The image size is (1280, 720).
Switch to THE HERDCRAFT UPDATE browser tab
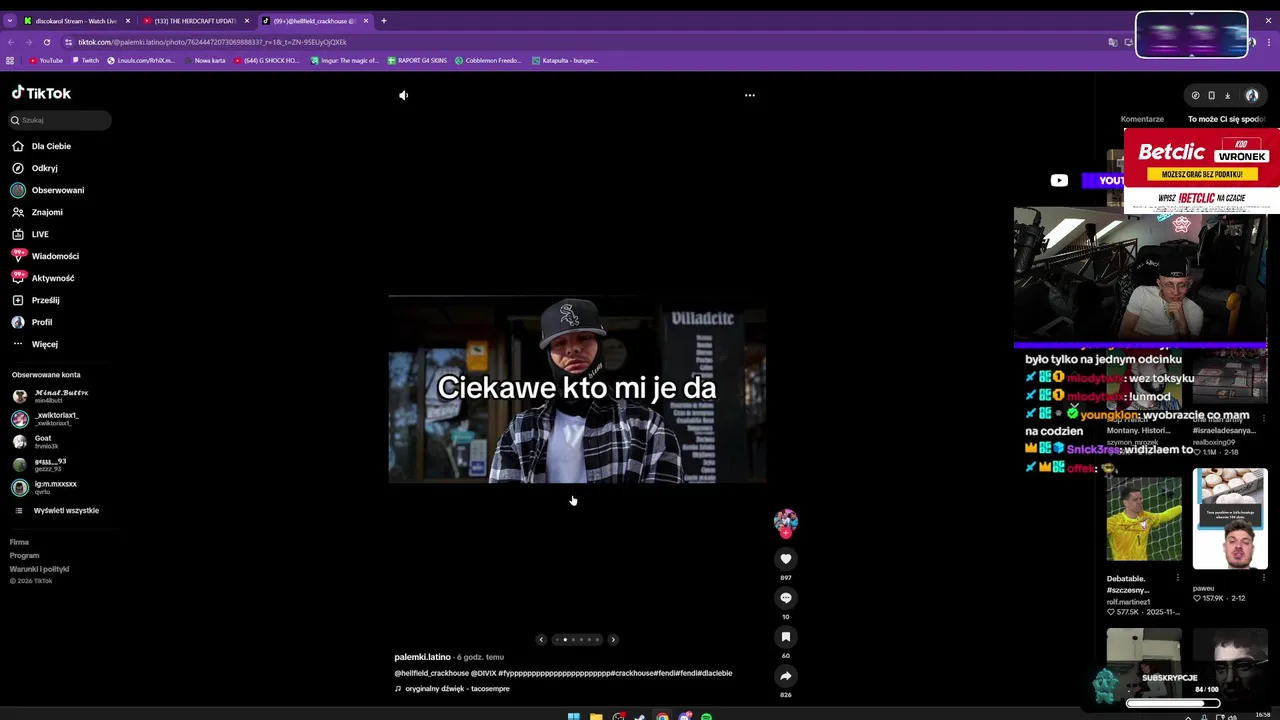(195, 20)
